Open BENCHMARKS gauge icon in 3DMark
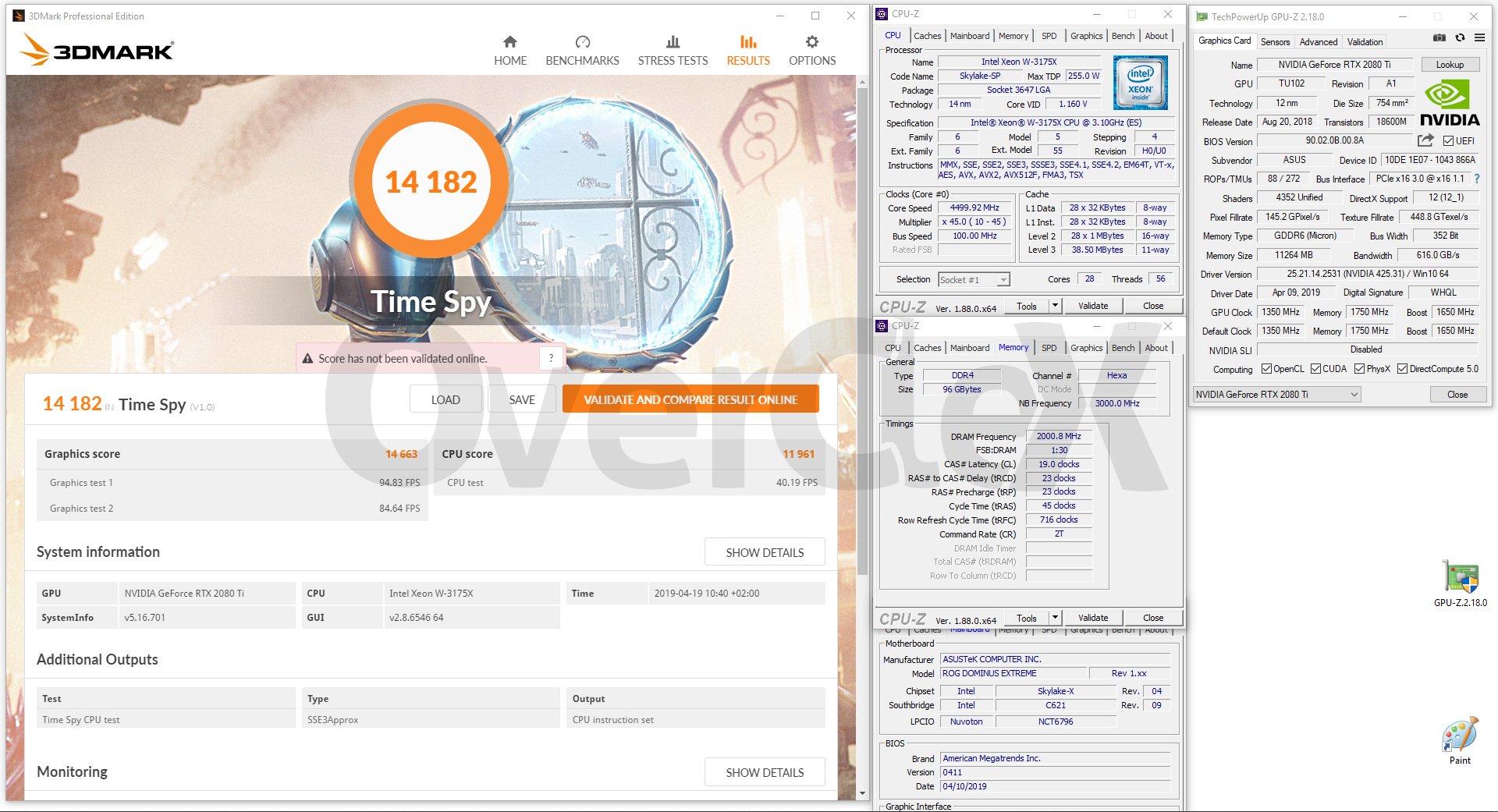Screen dimensions: 1498x812 582,41
